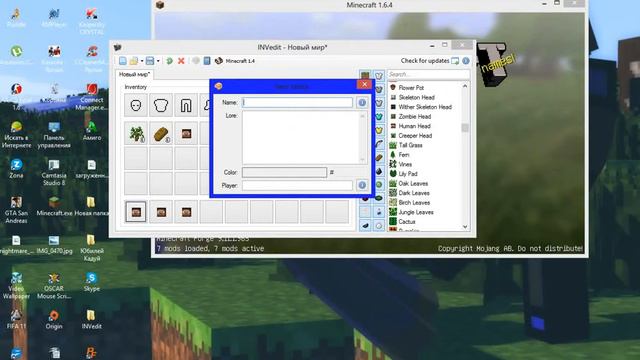This screenshot has width=640, height=360.
Task: Open the INVedit folder desktop icon
Action: (x=91, y=319)
